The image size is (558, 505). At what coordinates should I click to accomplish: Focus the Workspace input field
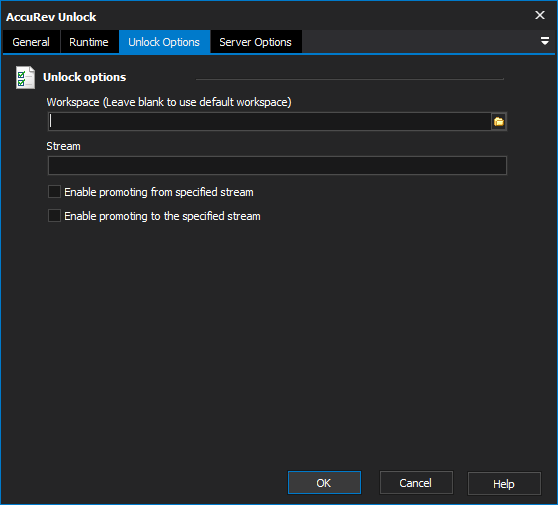click(x=270, y=122)
